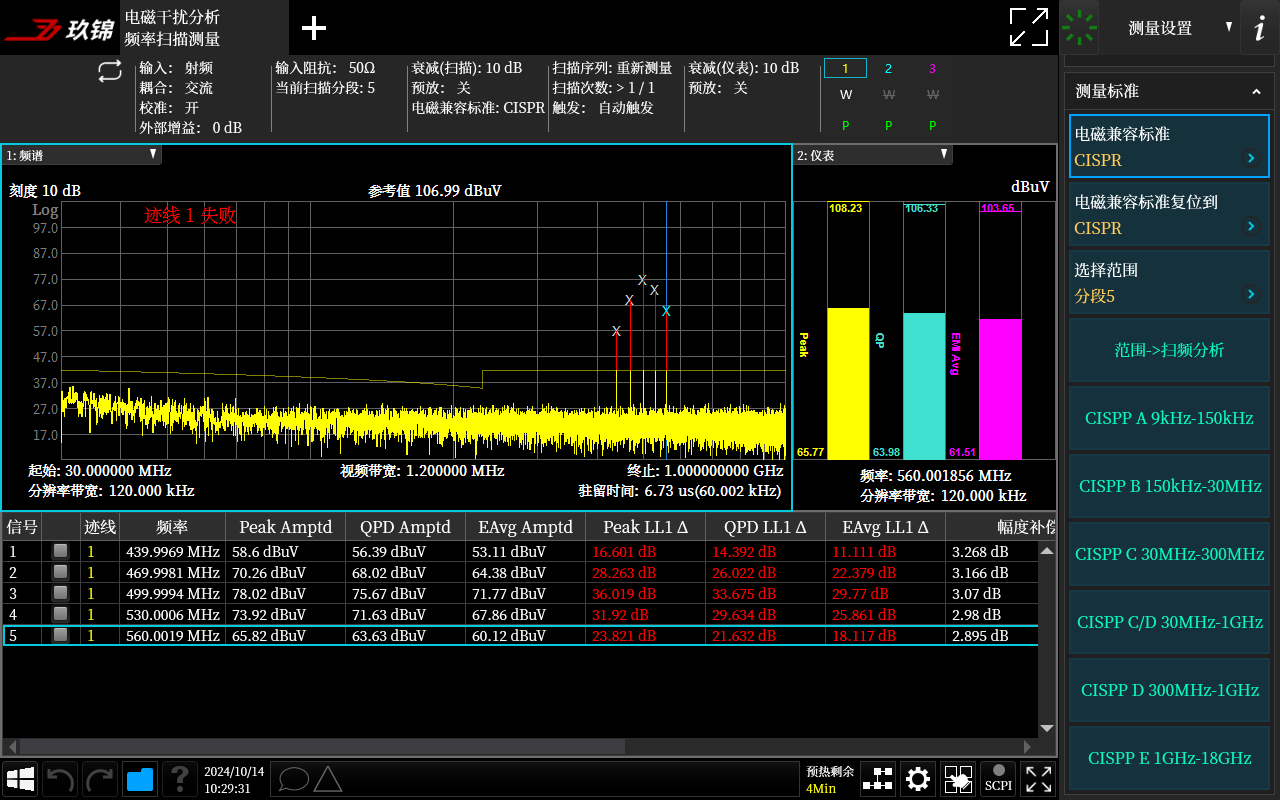Open the blue folder file icon
The height and width of the screenshot is (800, 1280).
[x=140, y=778]
